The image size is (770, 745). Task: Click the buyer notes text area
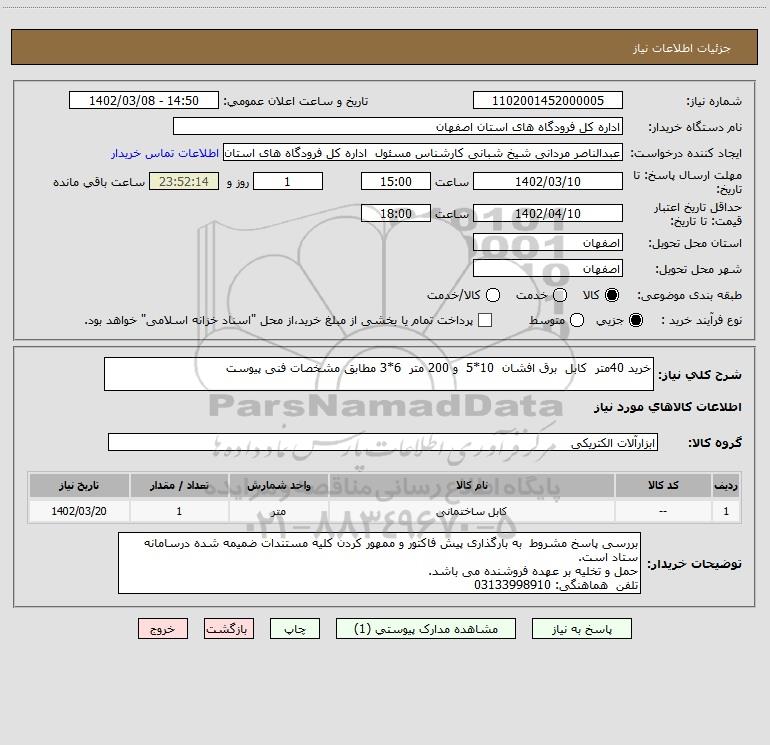[x=379, y=563]
